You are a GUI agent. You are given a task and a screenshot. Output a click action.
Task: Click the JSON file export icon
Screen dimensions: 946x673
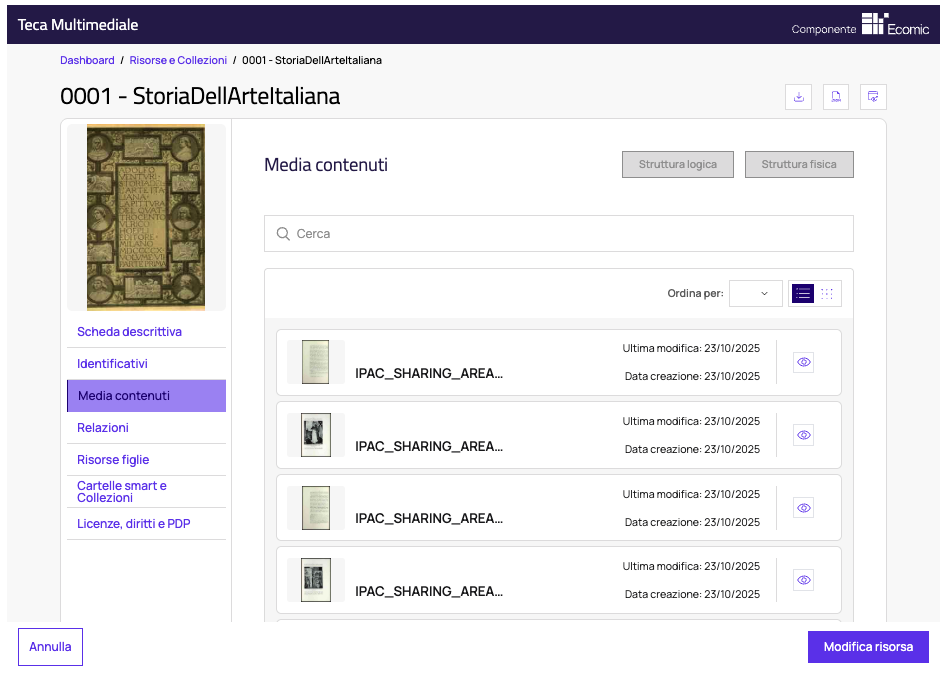point(836,97)
